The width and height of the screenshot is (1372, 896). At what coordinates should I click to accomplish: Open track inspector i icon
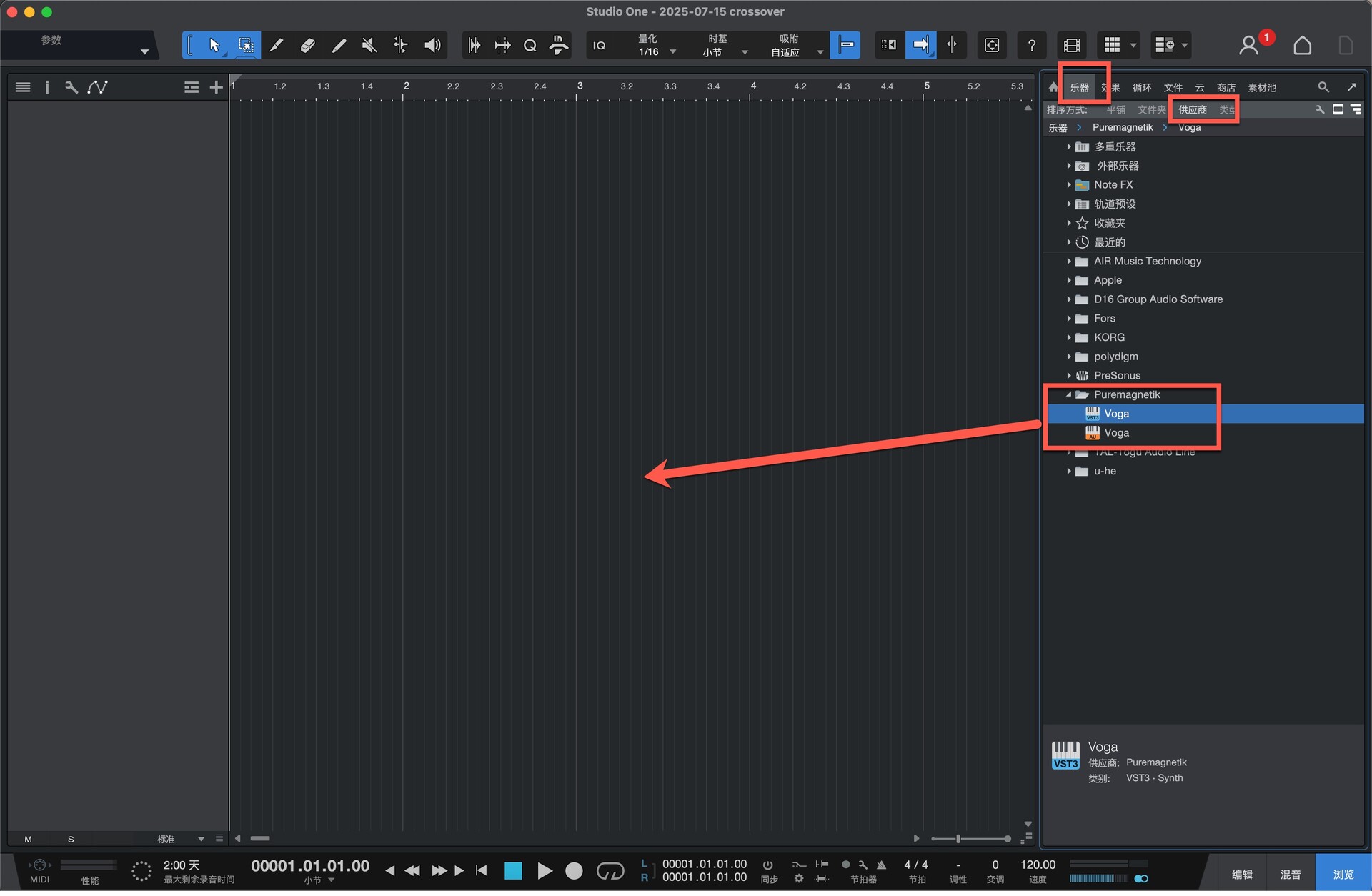coord(47,87)
